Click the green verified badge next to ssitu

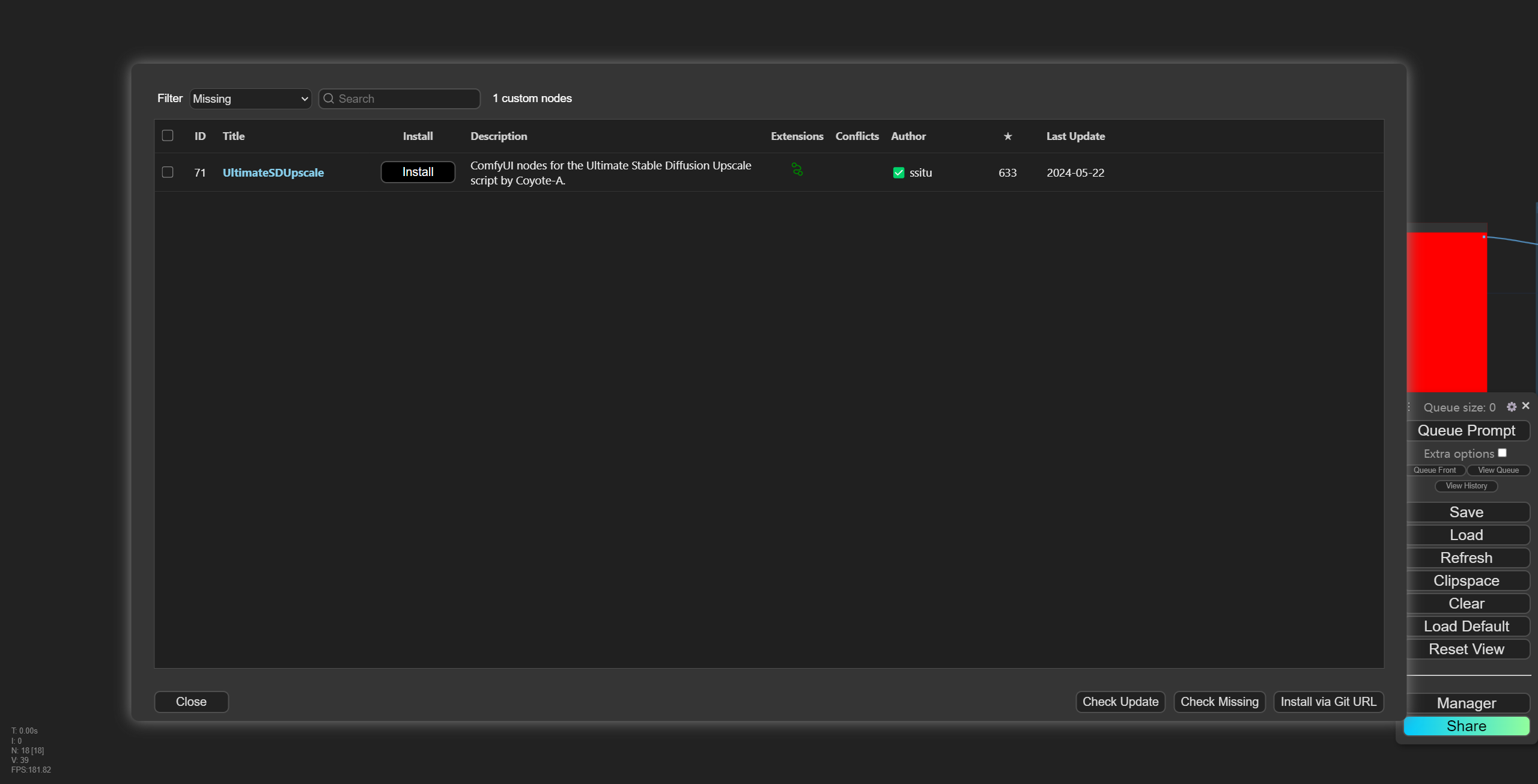[899, 173]
